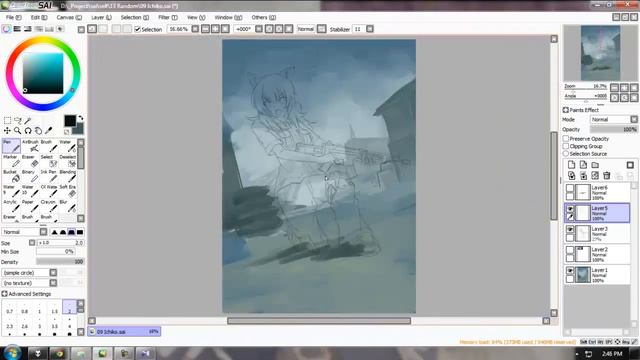The width and height of the screenshot is (640, 360).
Task: Enable Preserve Opacity
Action: [566, 139]
